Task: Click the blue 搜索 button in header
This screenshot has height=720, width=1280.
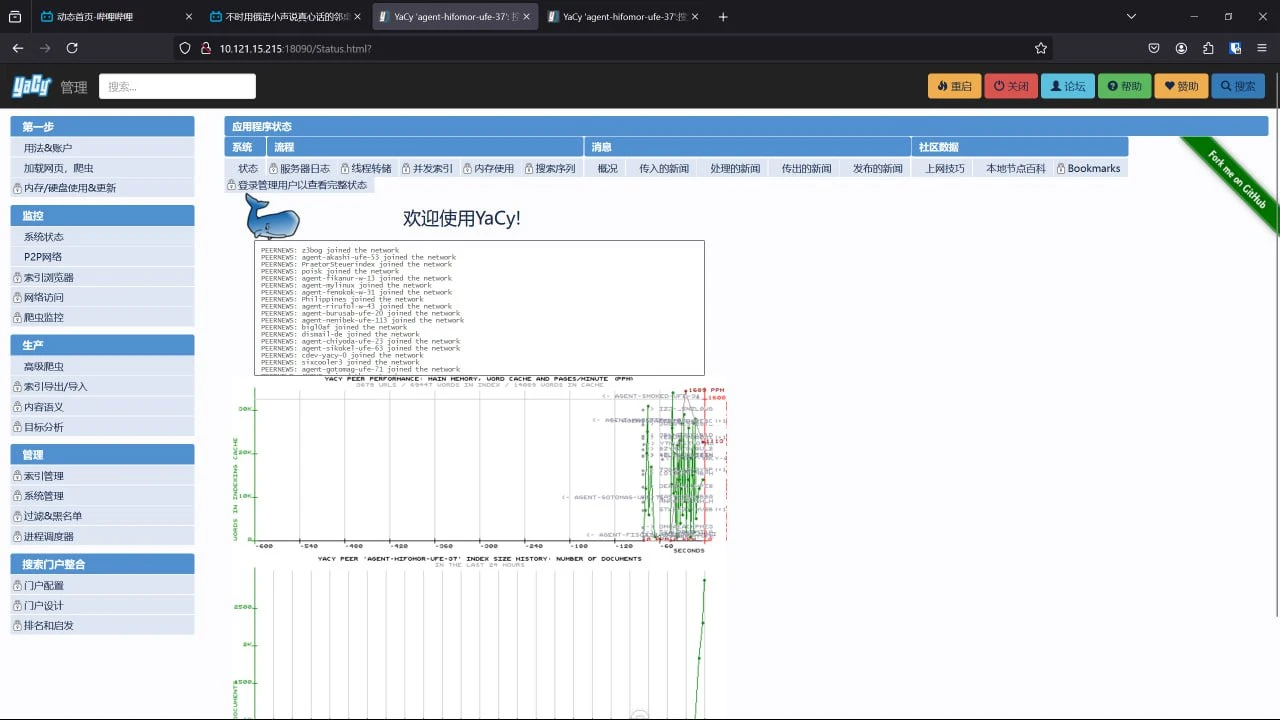Action: point(1238,86)
